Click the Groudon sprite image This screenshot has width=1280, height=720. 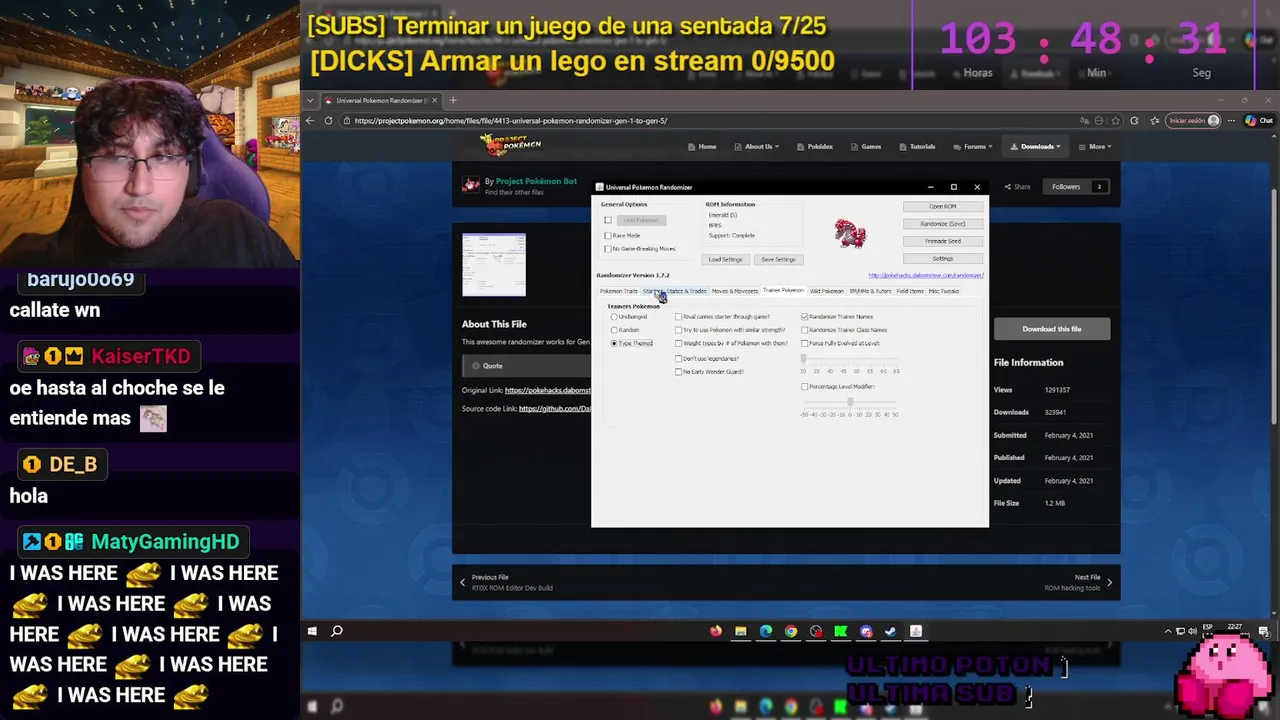(x=850, y=234)
